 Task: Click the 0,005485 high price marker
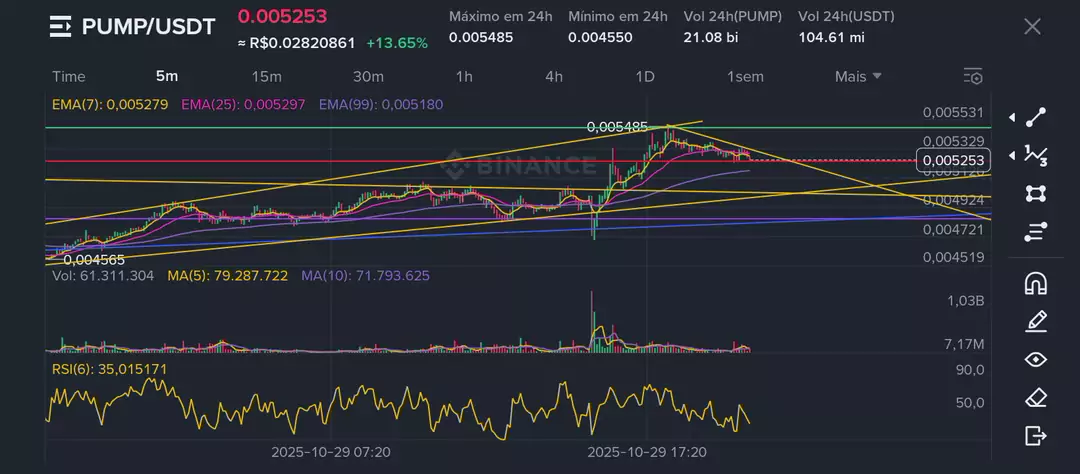(617, 127)
